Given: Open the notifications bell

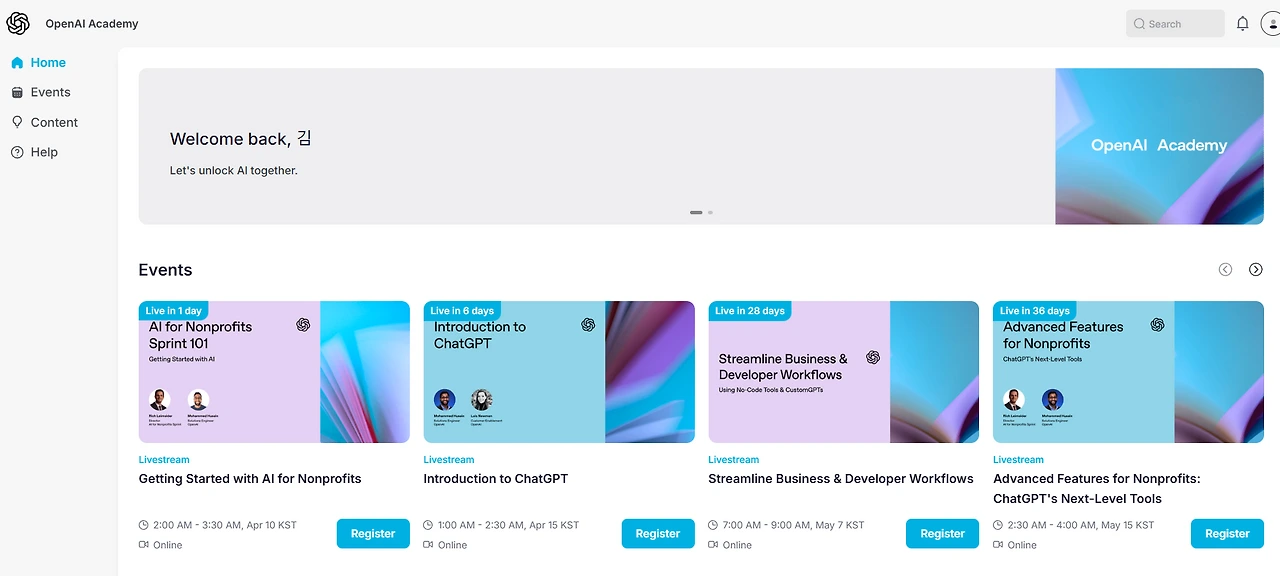Looking at the screenshot, I should [1243, 24].
